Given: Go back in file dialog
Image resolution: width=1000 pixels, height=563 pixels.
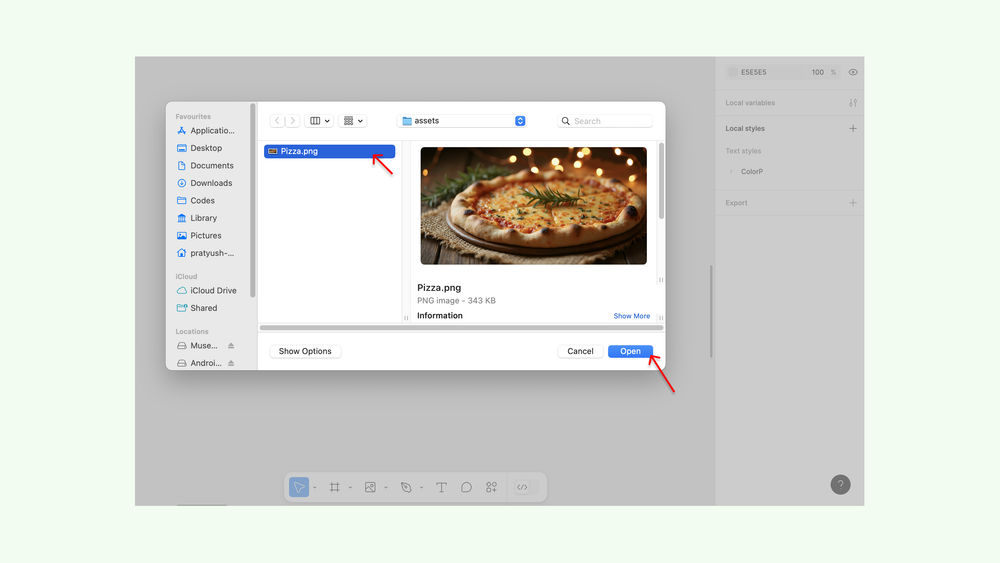Looking at the screenshot, I should coord(277,121).
